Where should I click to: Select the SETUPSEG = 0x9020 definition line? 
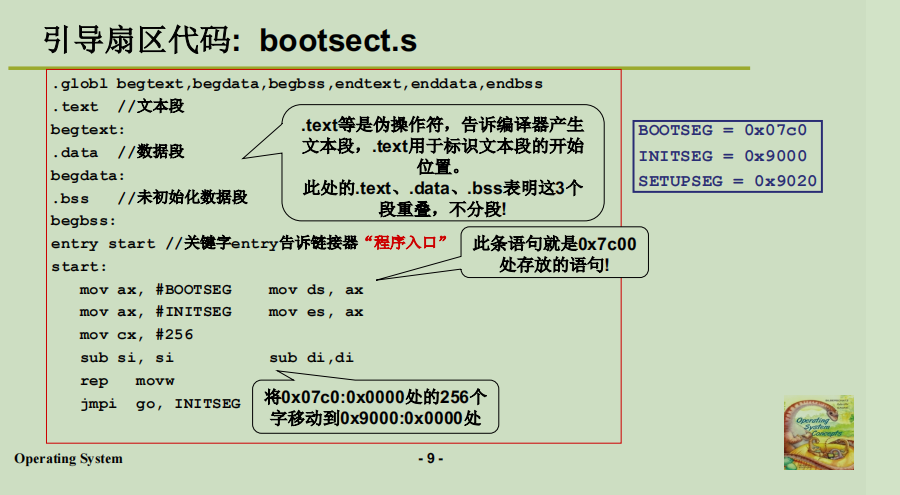[727, 181]
